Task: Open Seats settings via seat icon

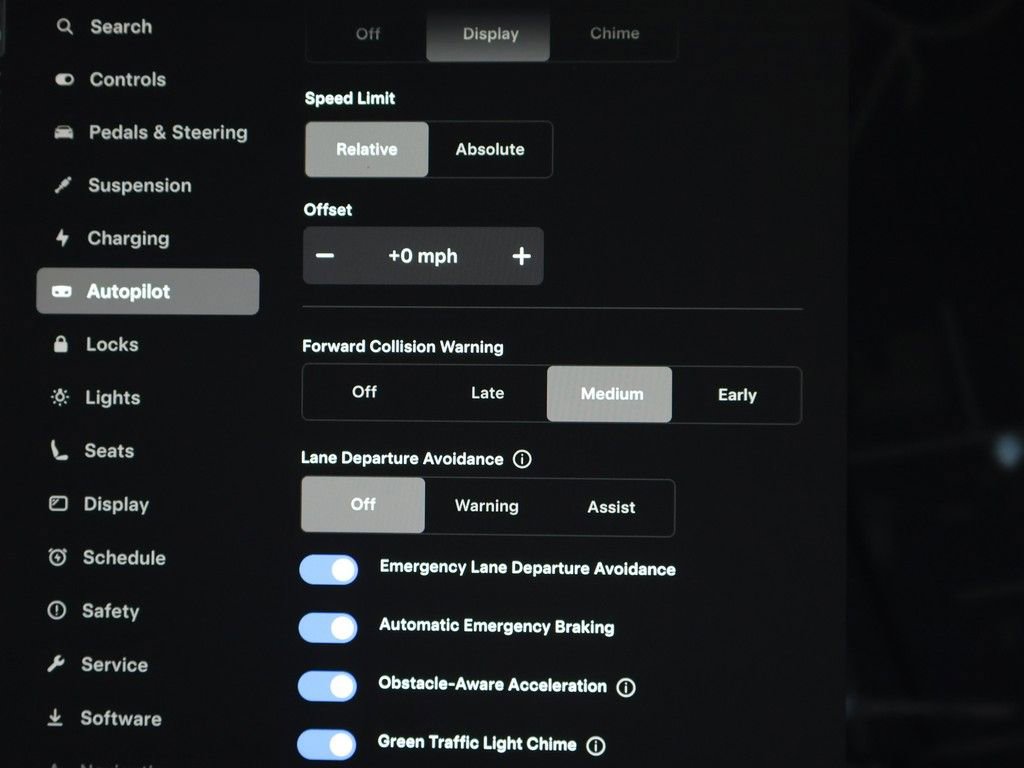Action: 62,451
